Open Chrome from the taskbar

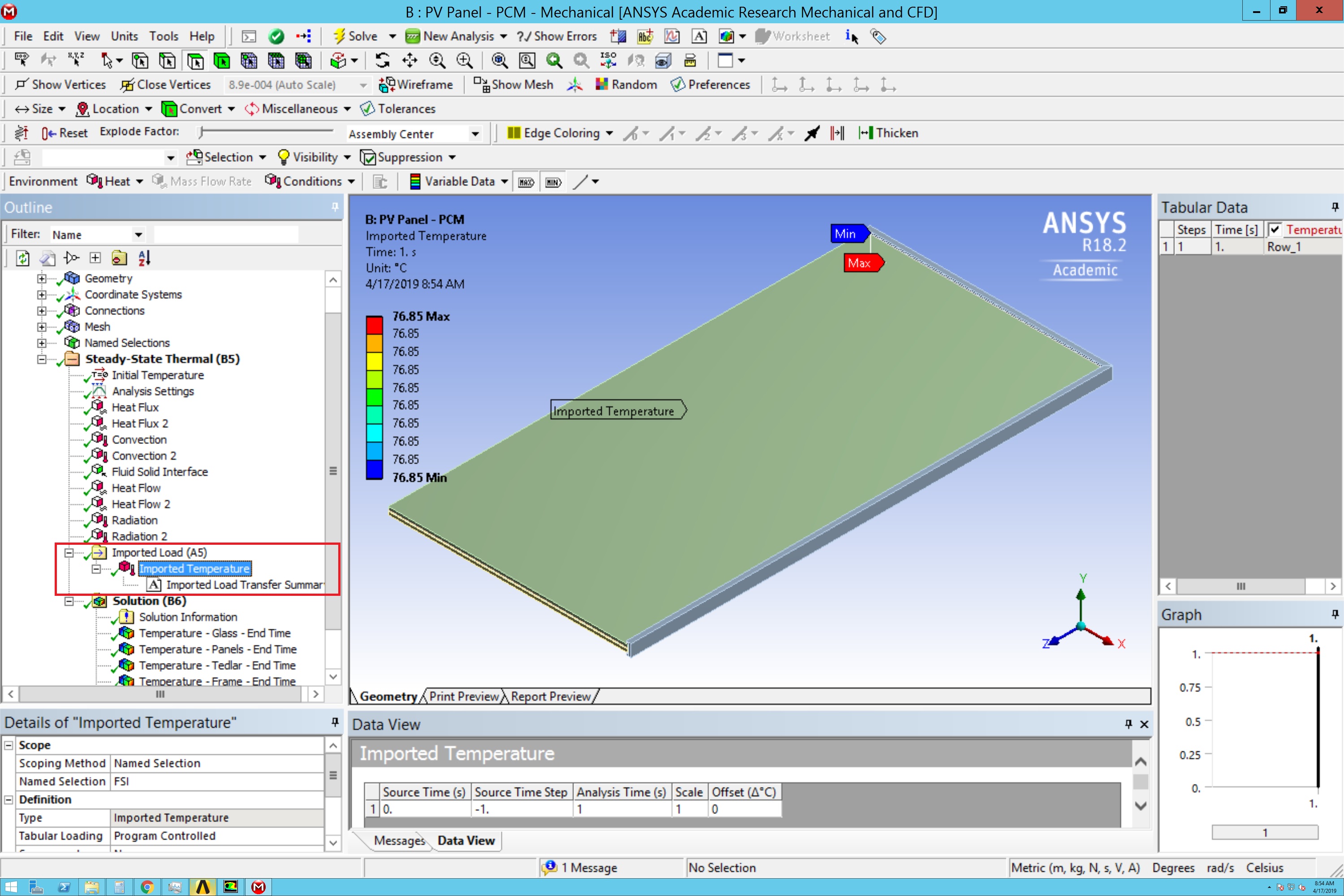pos(147,886)
